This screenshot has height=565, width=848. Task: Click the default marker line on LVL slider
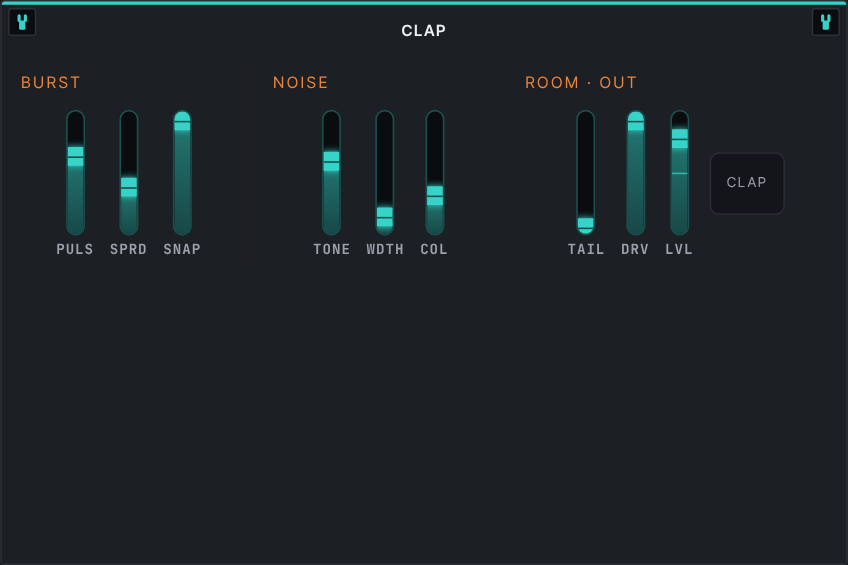(x=680, y=174)
